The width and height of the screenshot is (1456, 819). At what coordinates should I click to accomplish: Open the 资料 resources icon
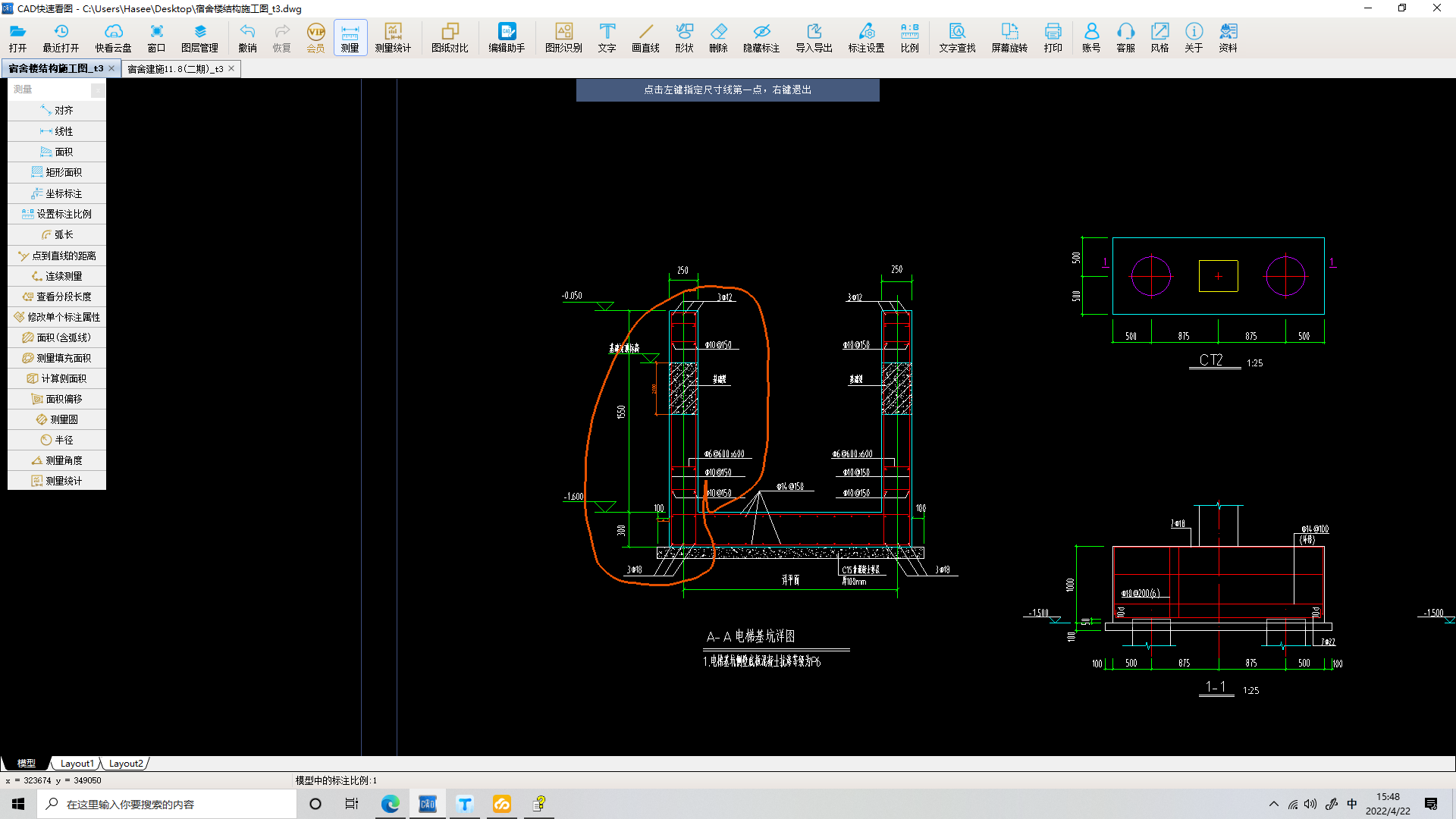(1228, 38)
